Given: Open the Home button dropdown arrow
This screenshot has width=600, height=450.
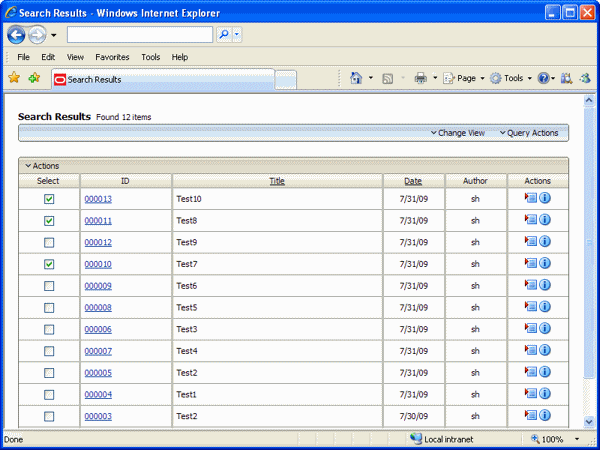Looking at the screenshot, I should [x=370, y=78].
